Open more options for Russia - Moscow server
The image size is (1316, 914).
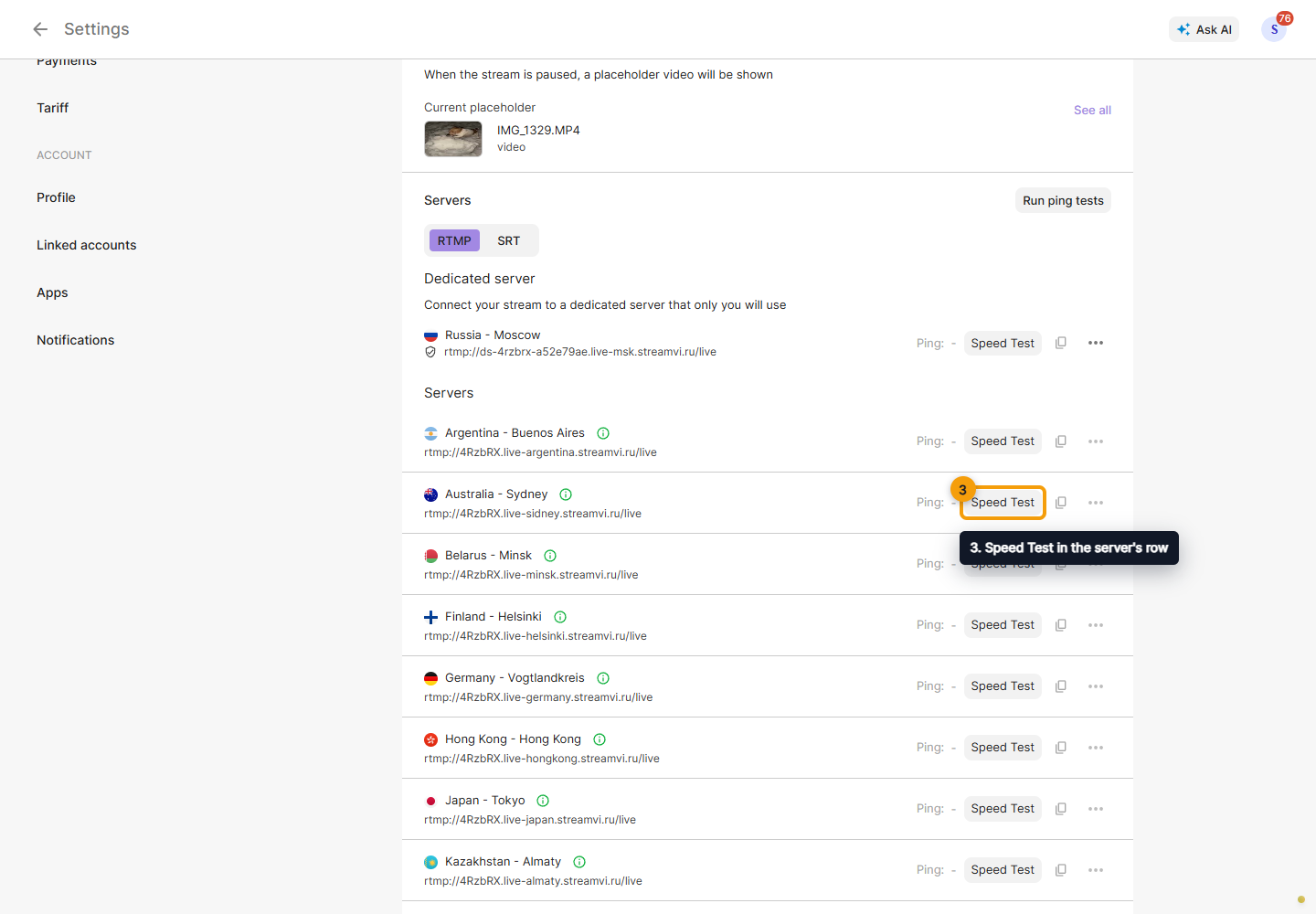(x=1096, y=343)
